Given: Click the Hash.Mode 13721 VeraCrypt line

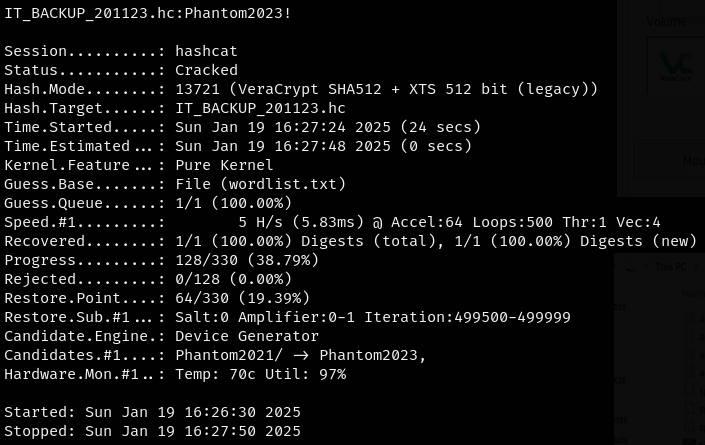Looking at the screenshot, I should (x=301, y=89).
